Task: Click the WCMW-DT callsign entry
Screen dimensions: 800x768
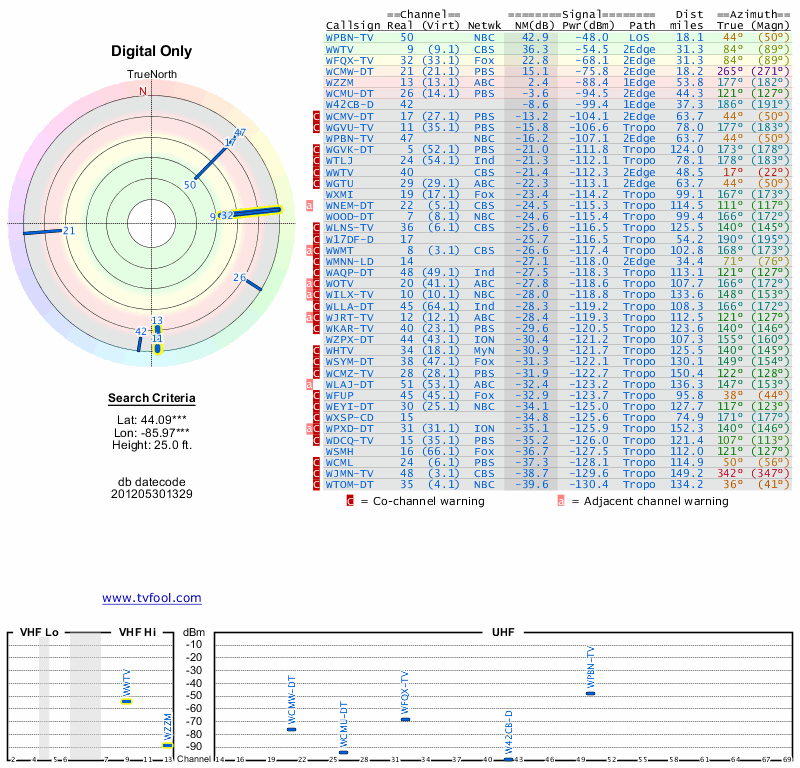Action: [350, 71]
